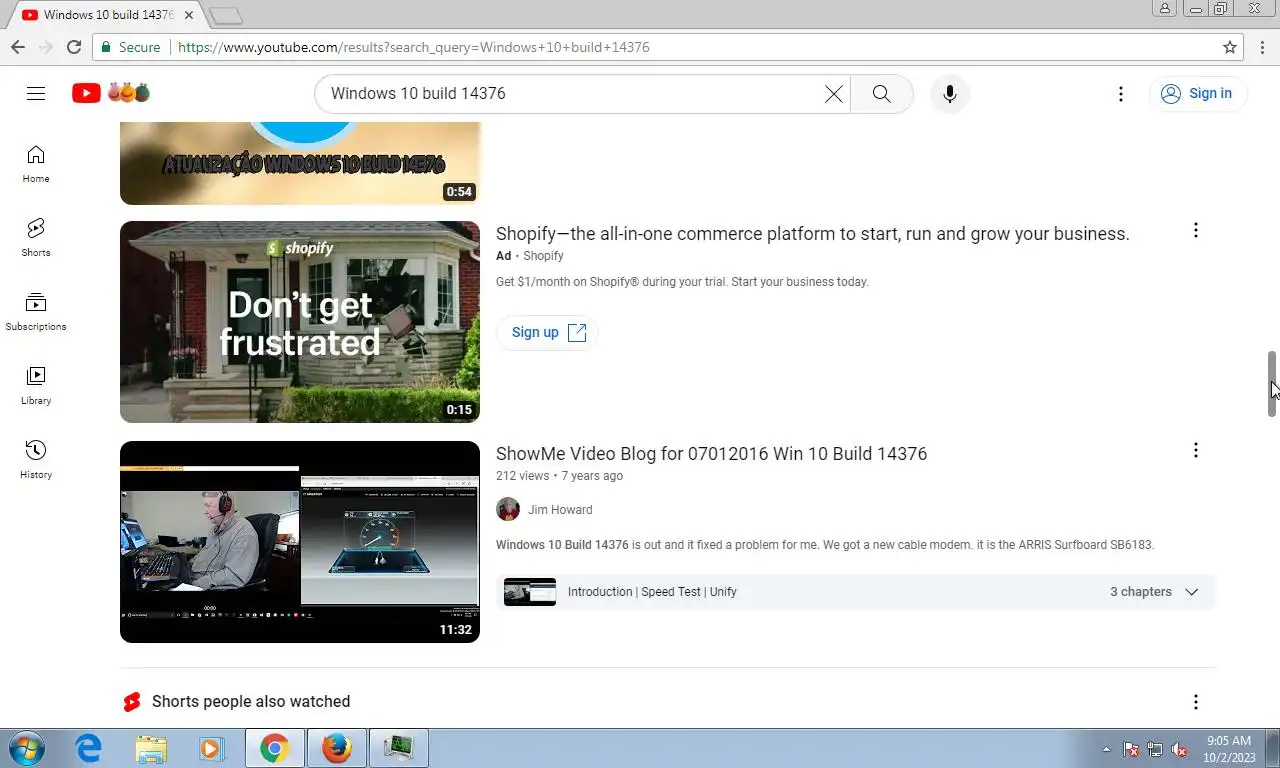Click the Action Center flag in tray

tap(1131, 749)
